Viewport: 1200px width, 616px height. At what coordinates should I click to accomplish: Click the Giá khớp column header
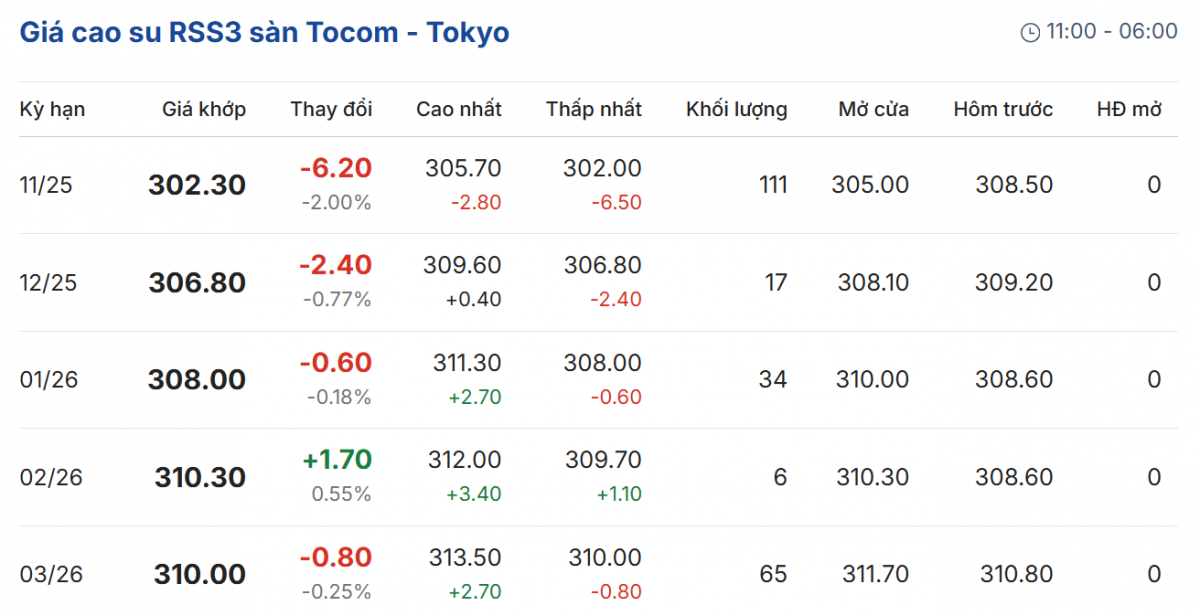[x=204, y=109]
